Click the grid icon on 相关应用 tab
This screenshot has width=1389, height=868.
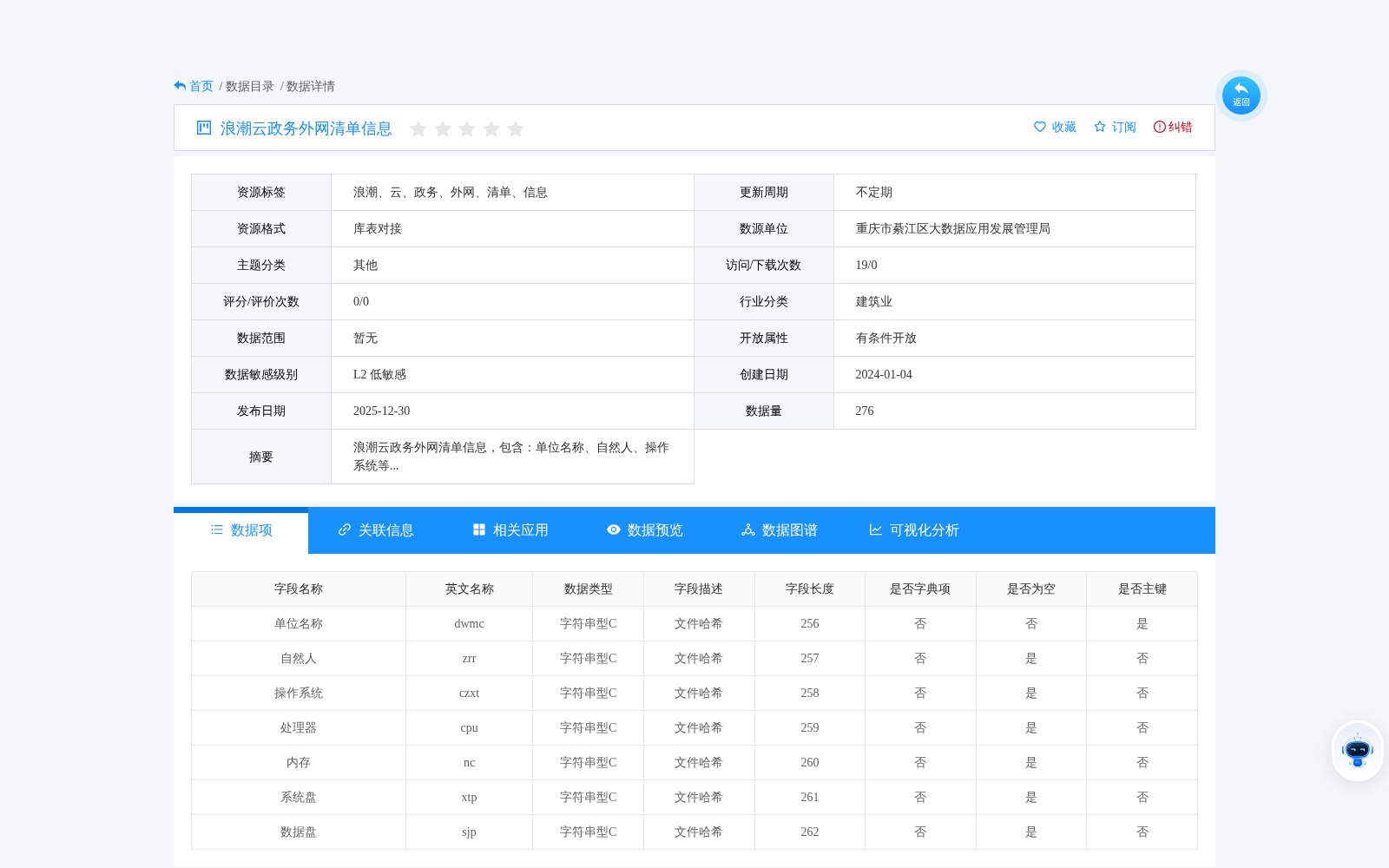point(479,529)
